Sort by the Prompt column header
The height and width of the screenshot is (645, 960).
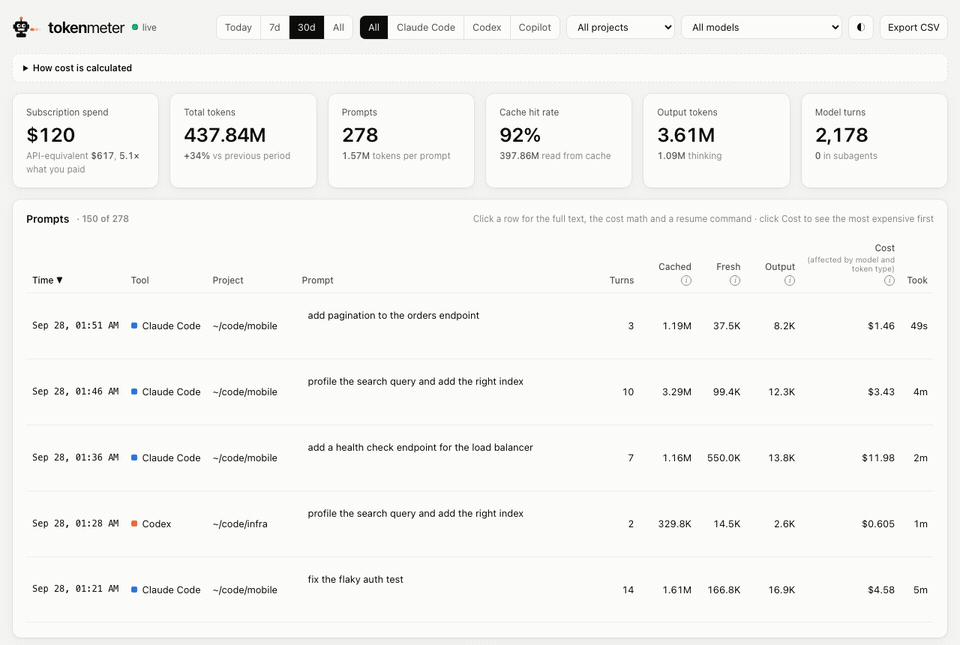pos(317,280)
